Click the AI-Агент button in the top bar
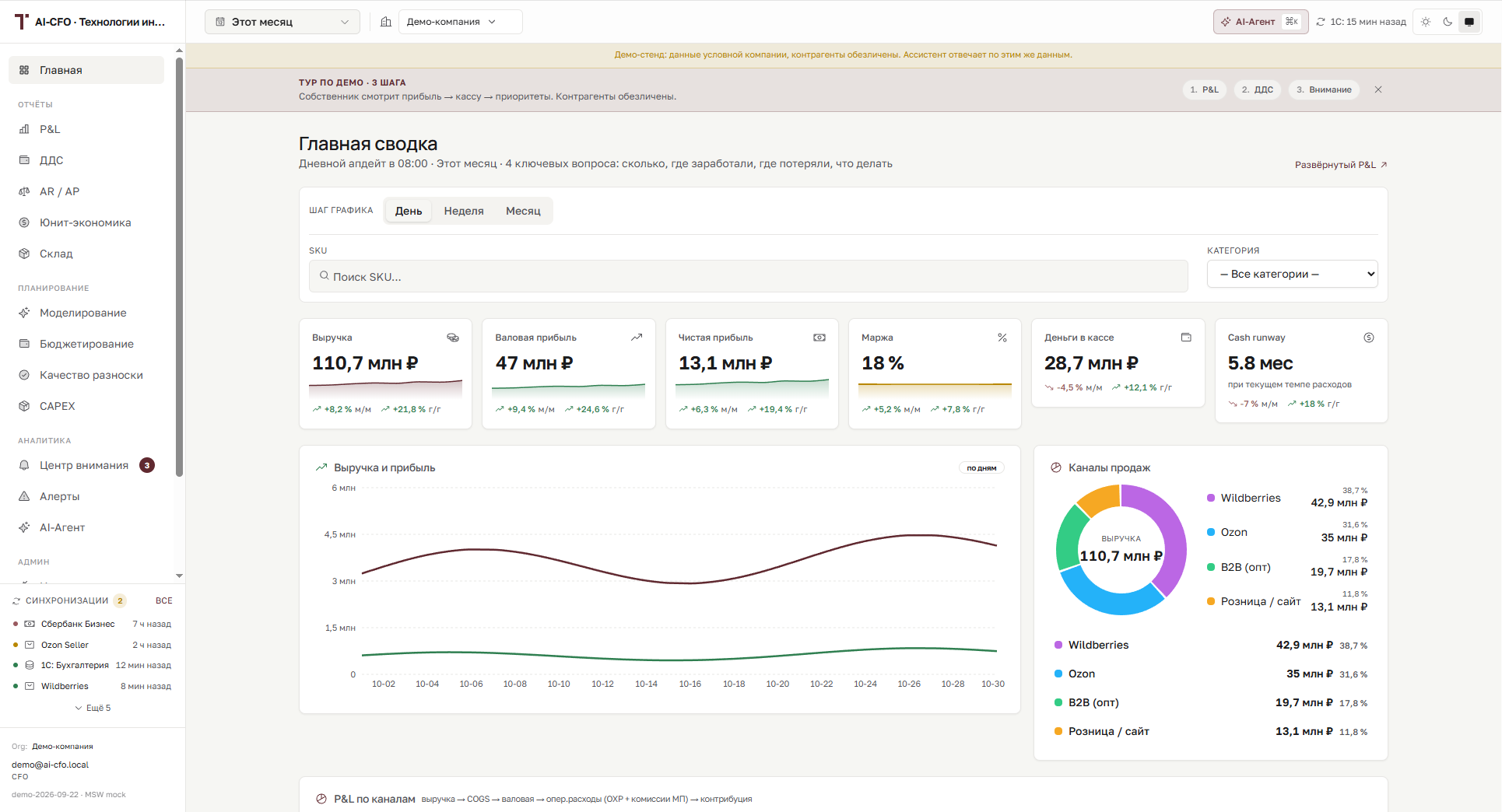This screenshot has width=1502, height=812. [1261, 22]
